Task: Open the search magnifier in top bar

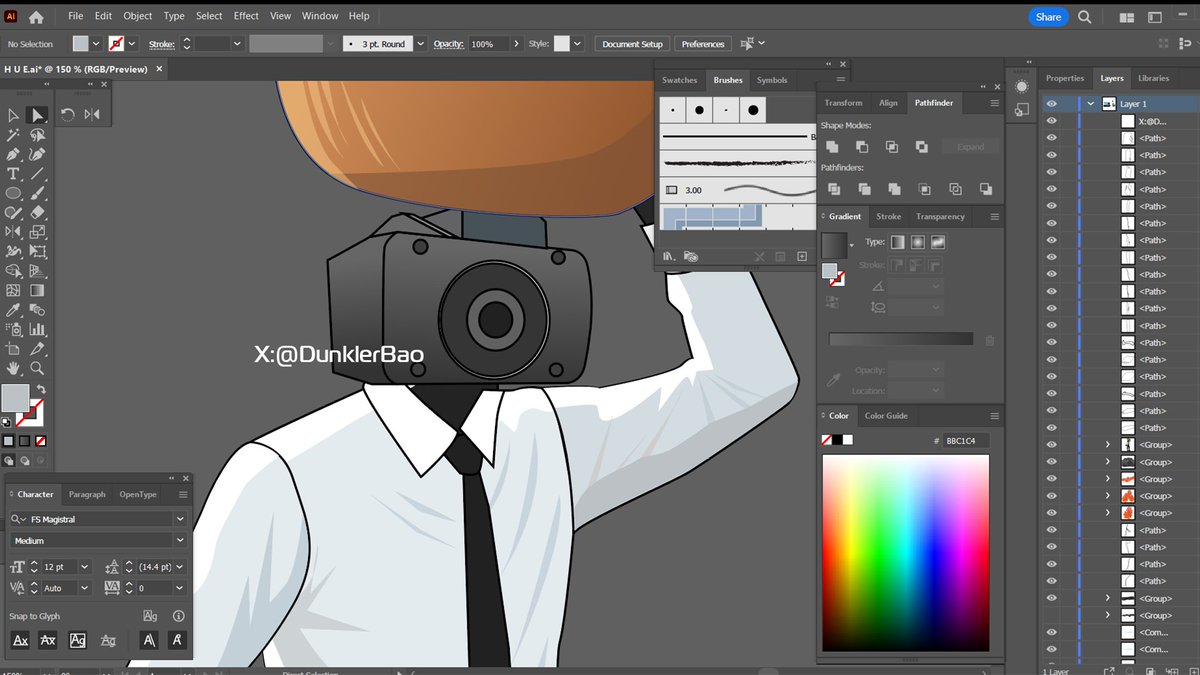Action: click(1085, 17)
